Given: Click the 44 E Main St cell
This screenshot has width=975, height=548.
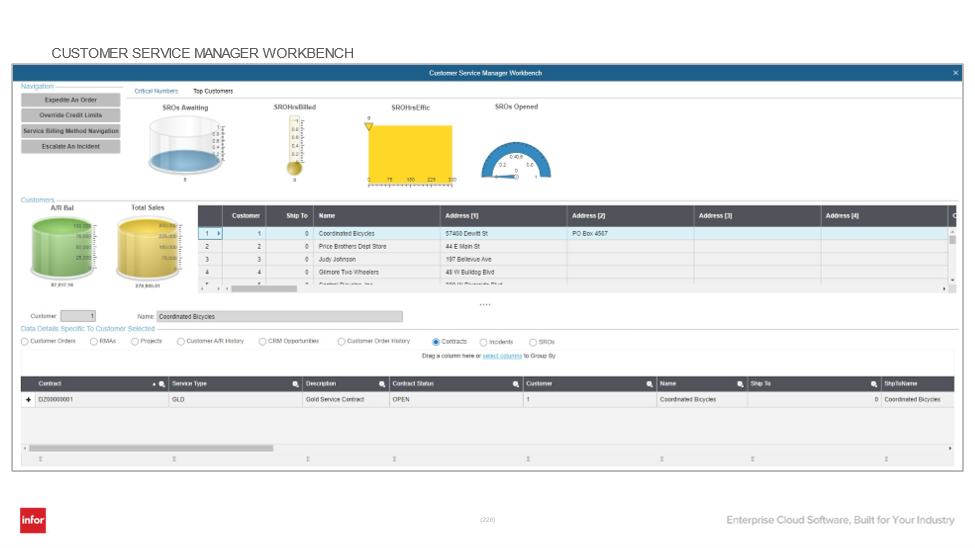Looking at the screenshot, I should 503,247.
